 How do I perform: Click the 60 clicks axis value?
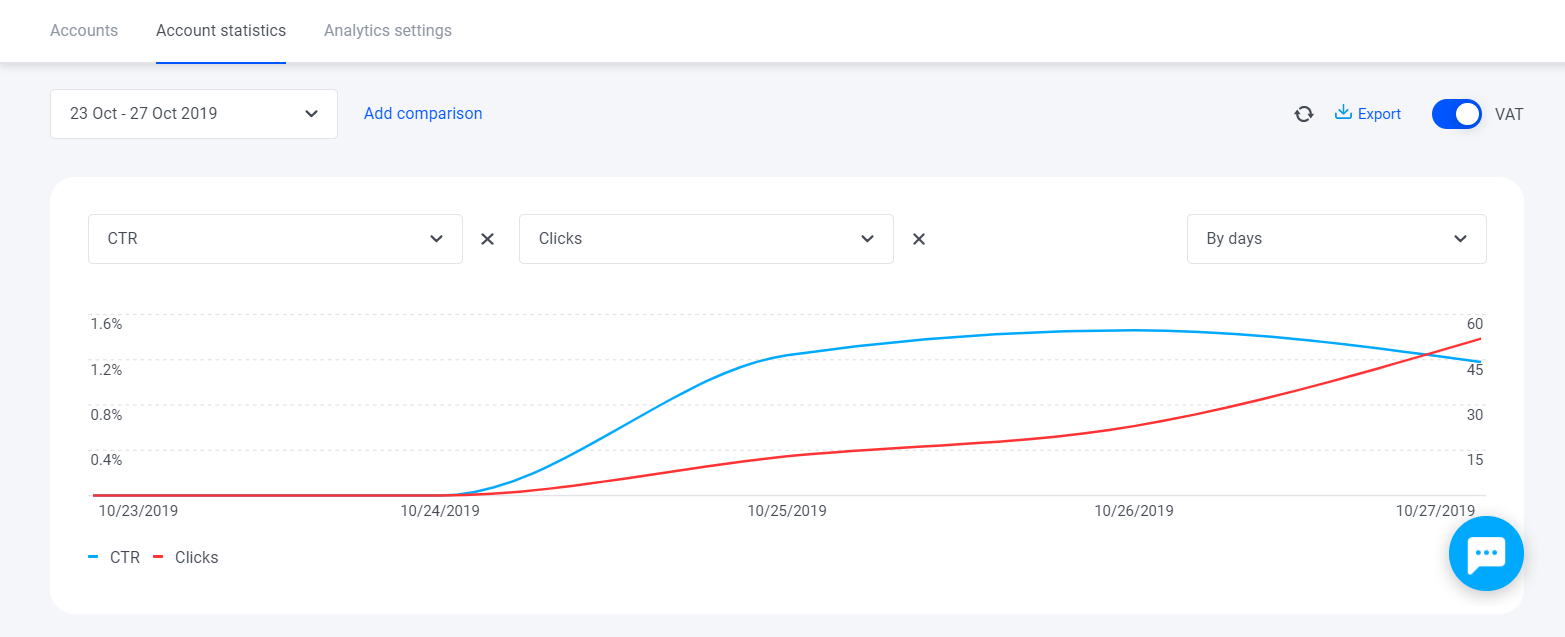[1475, 324]
